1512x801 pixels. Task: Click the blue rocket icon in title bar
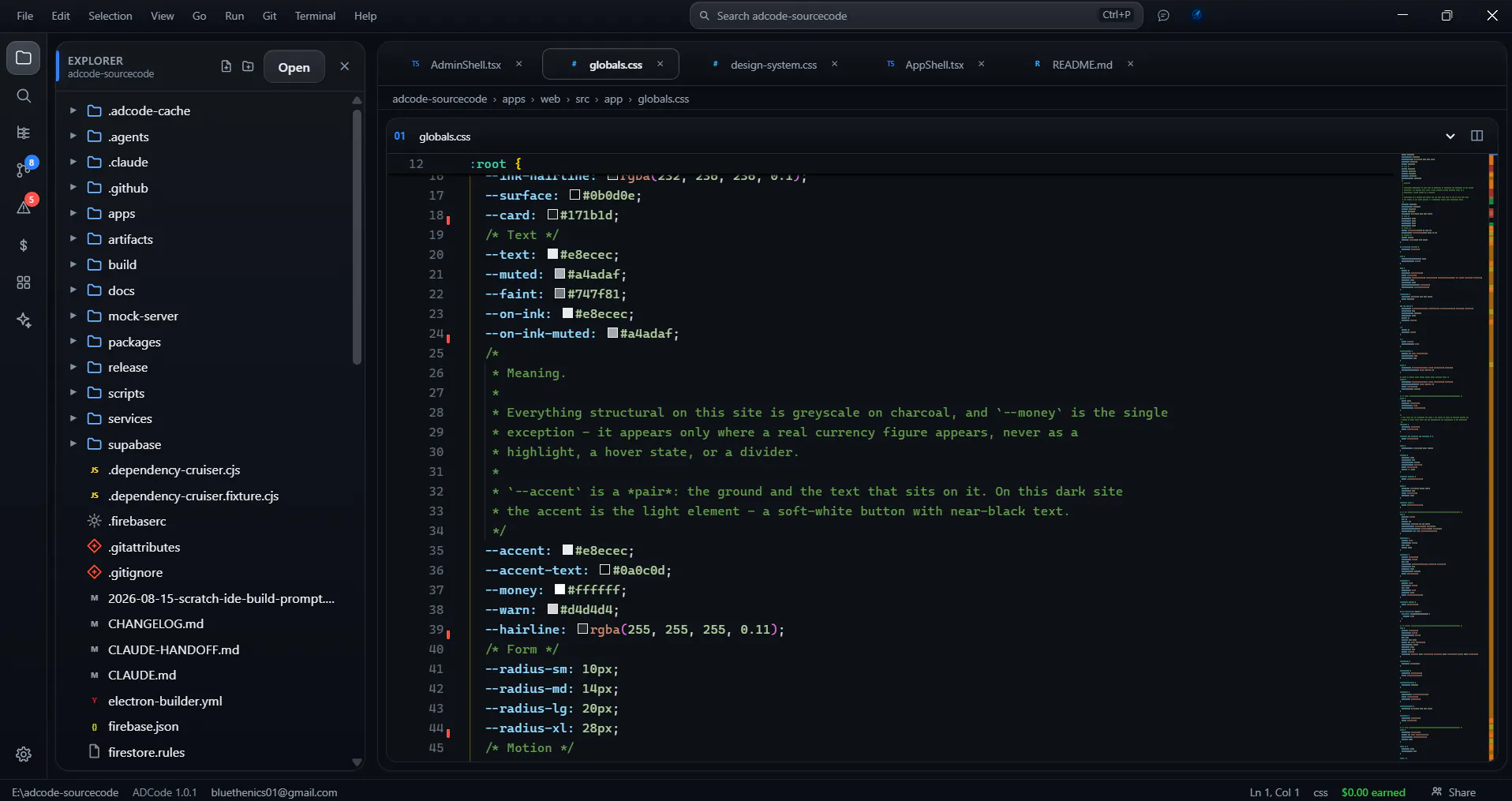(x=1197, y=15)
